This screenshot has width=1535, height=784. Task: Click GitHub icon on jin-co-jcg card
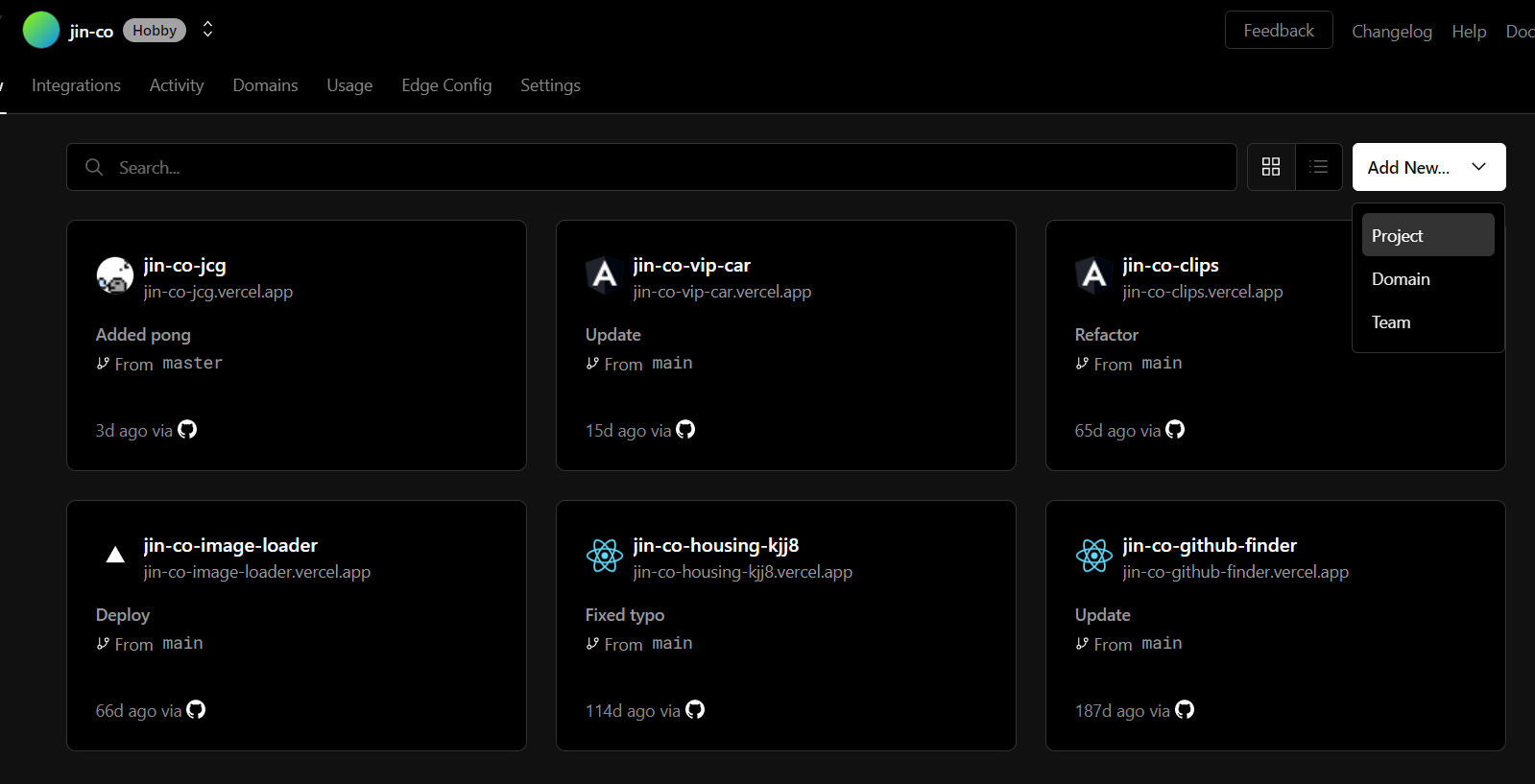click(x=187, y=429)
